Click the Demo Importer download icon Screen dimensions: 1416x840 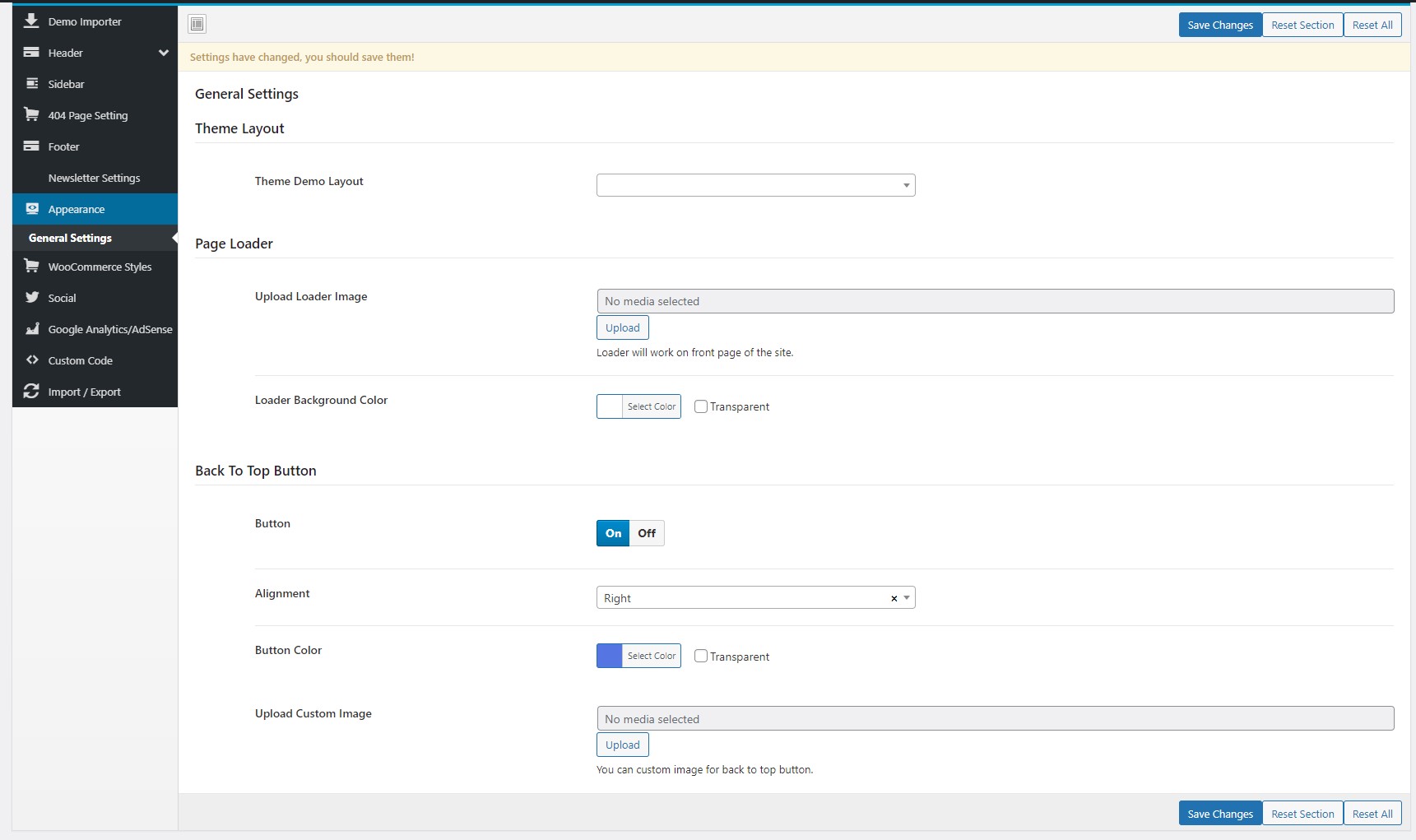click(x=32, y=21)
